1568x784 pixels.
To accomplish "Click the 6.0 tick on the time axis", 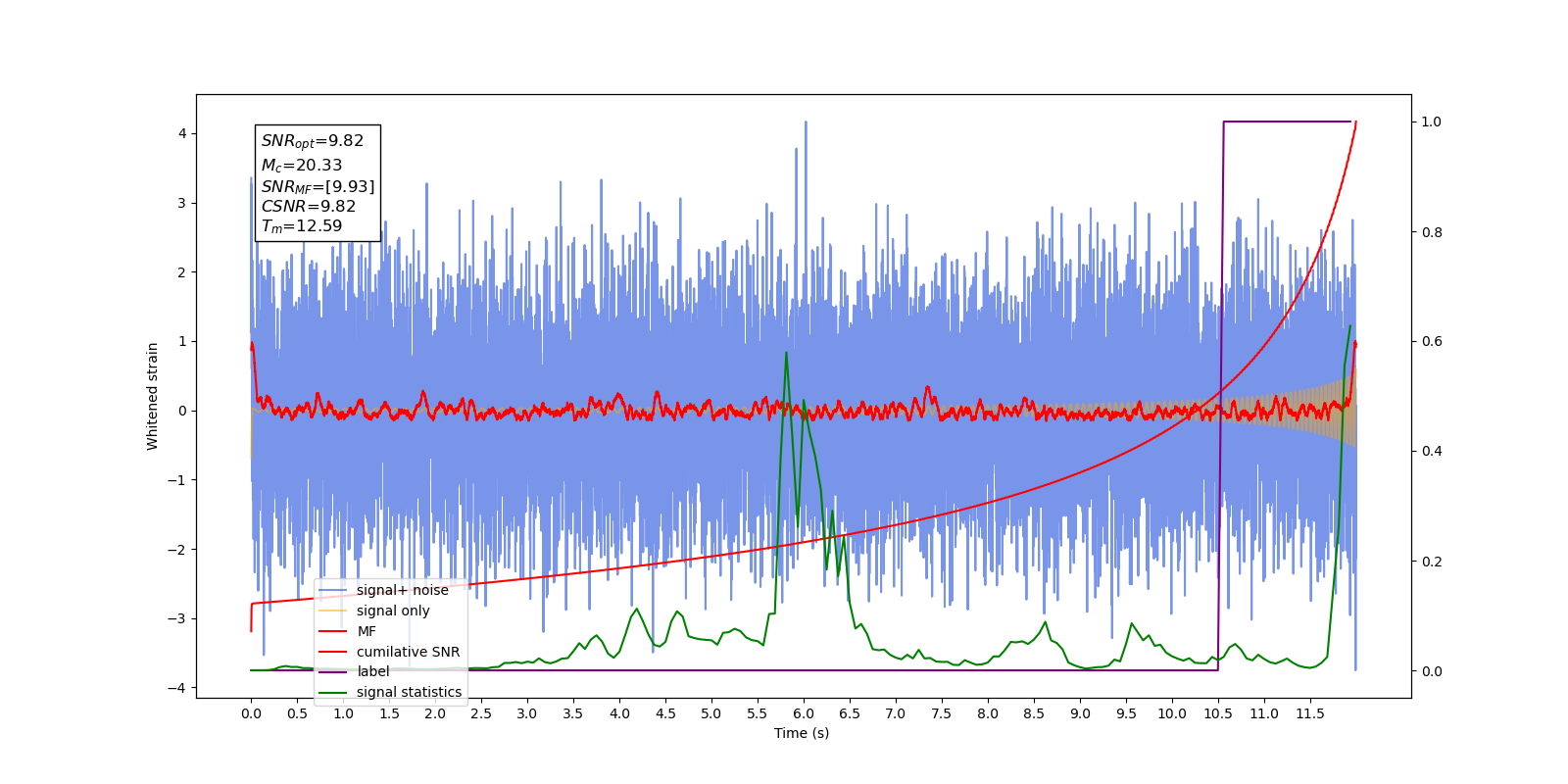I will click(804, 713).
